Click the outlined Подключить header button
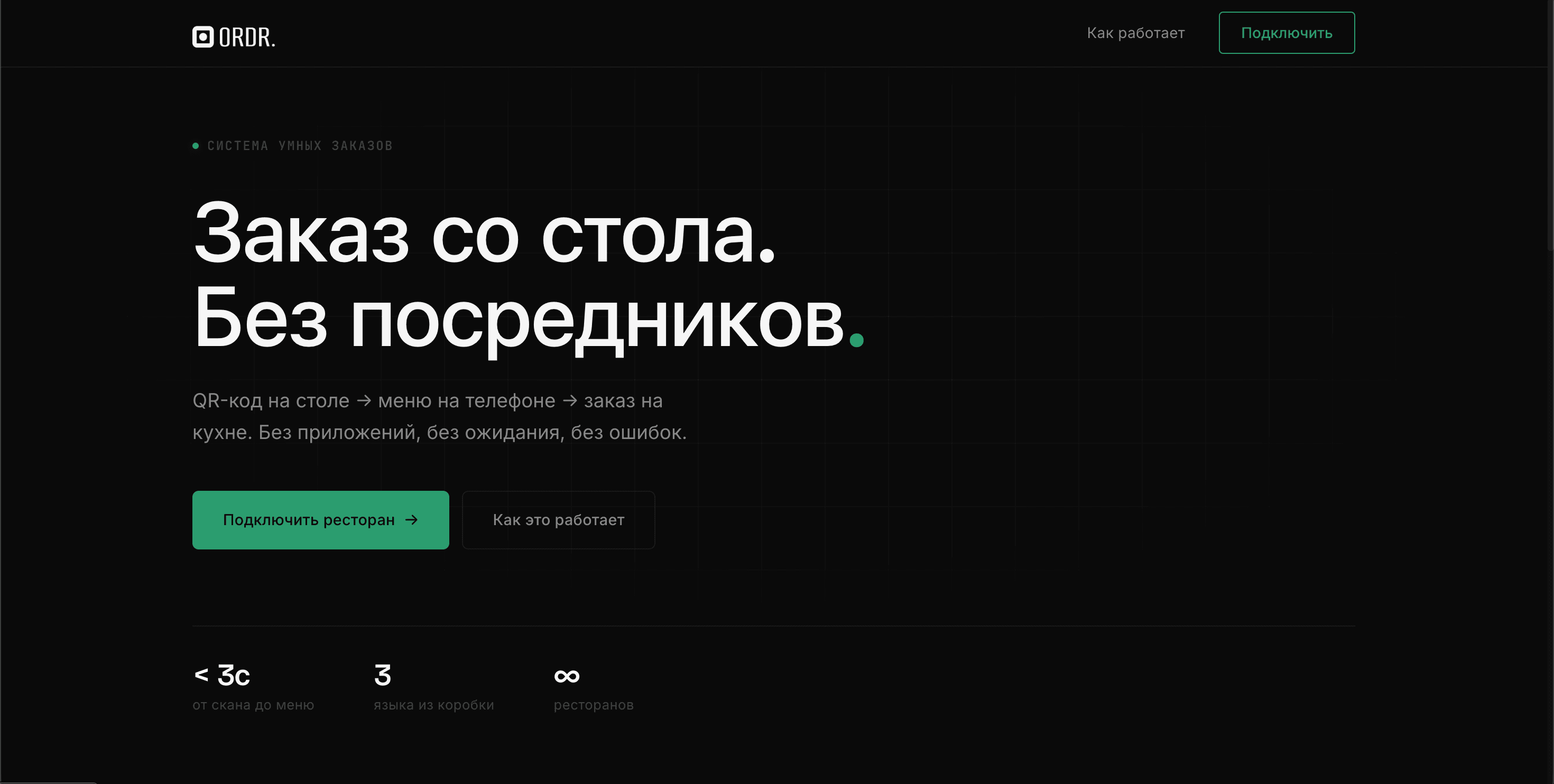The height and width of the screenshot is (784, 1554). [x=1286, y=33]
